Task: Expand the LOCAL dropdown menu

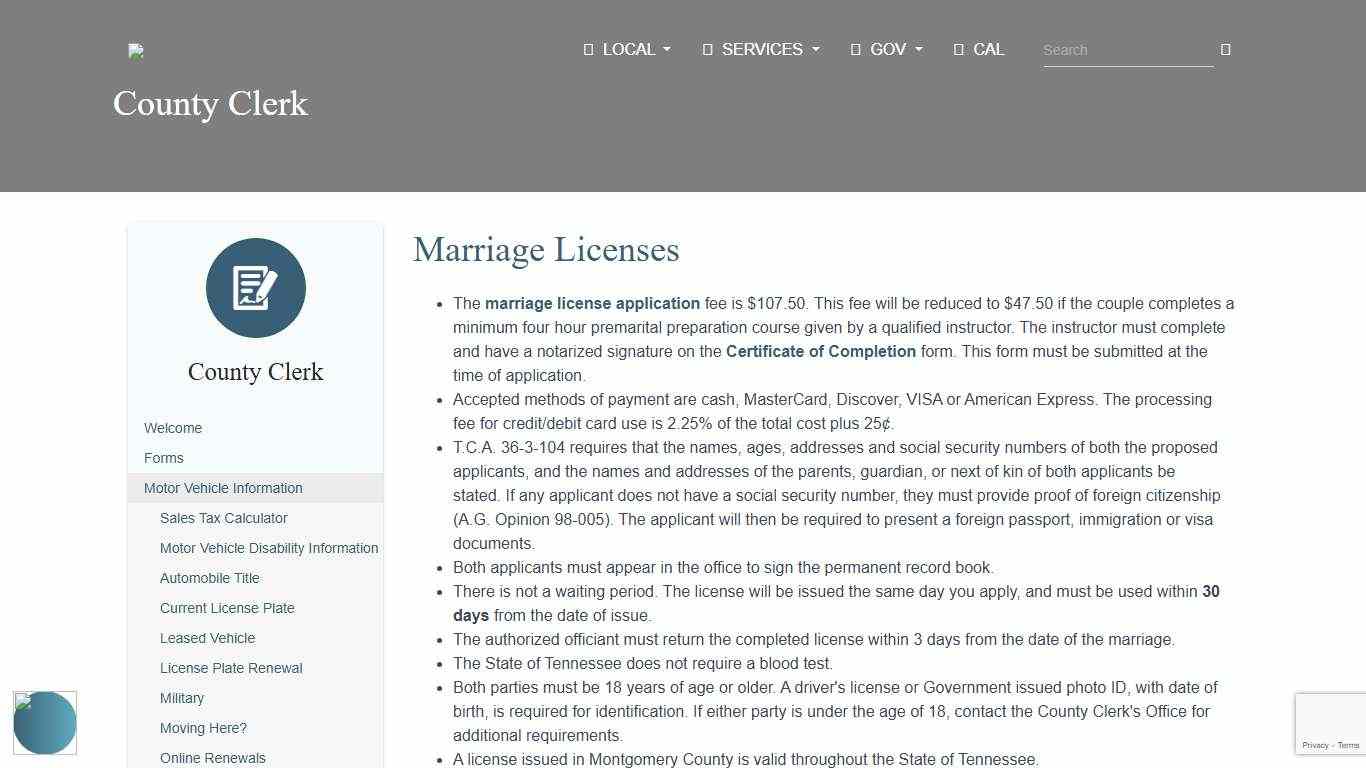Action: [628, 49]
